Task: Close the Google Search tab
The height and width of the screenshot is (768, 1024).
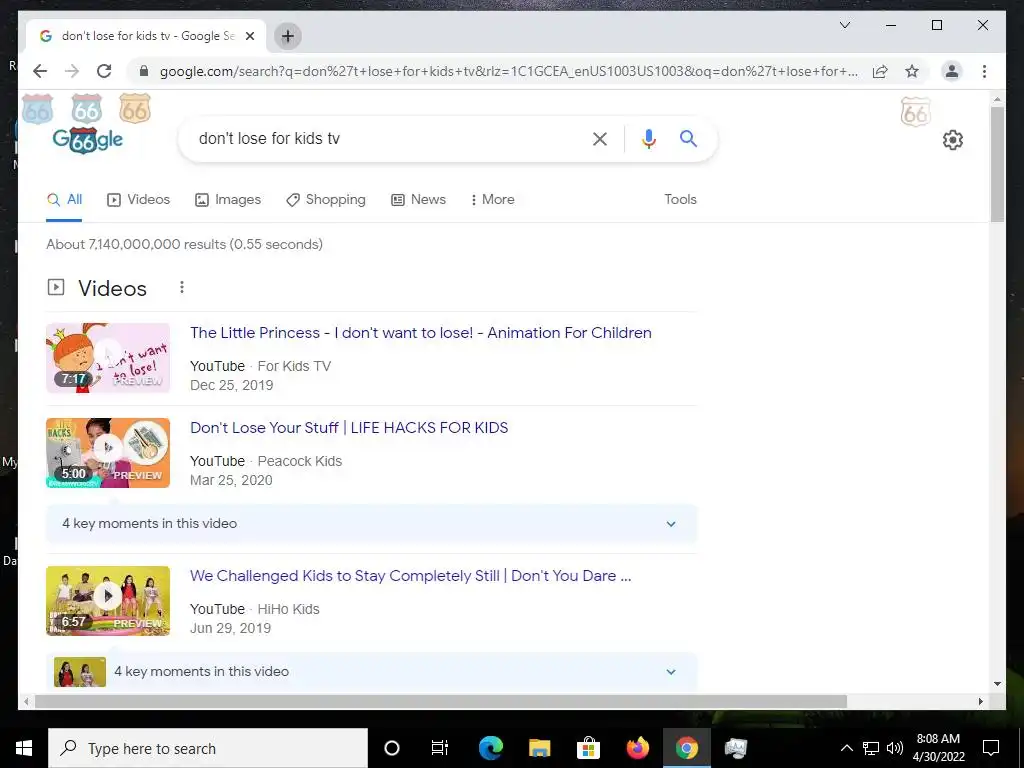Action: 249,36
